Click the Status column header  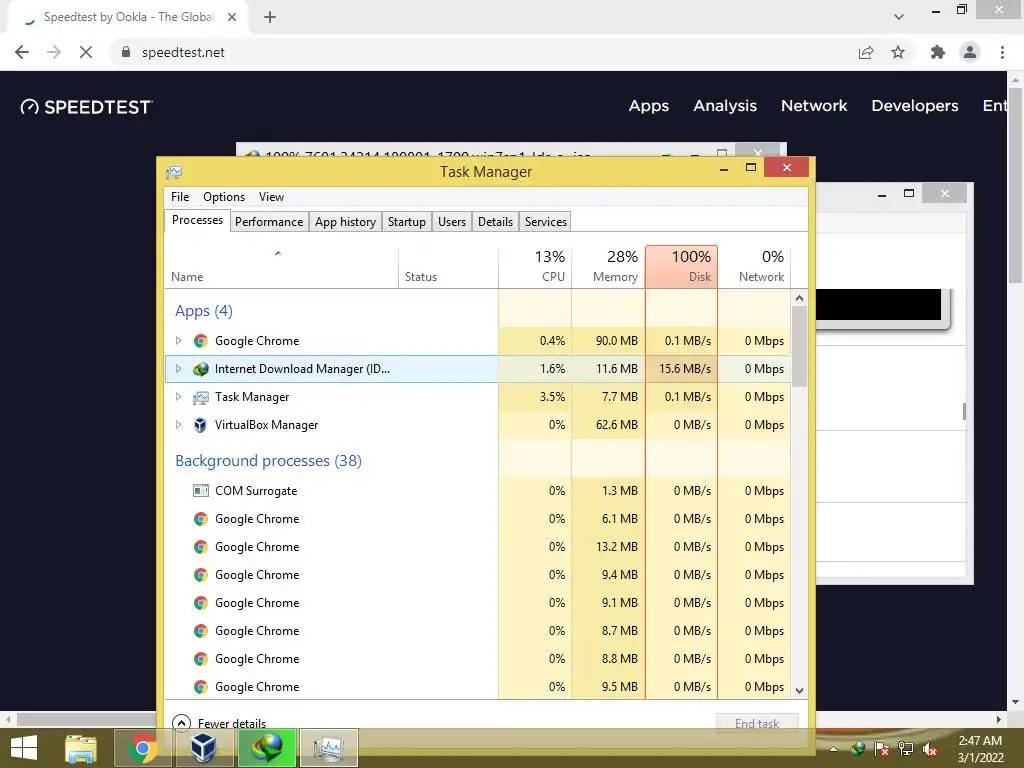click(x=448, y=266)
